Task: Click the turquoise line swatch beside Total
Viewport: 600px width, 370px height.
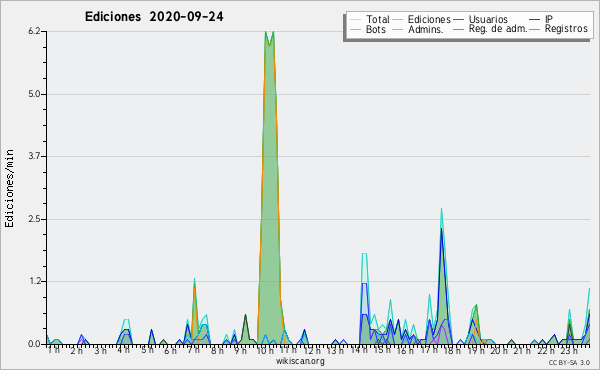Action: (x=355, y=20)
